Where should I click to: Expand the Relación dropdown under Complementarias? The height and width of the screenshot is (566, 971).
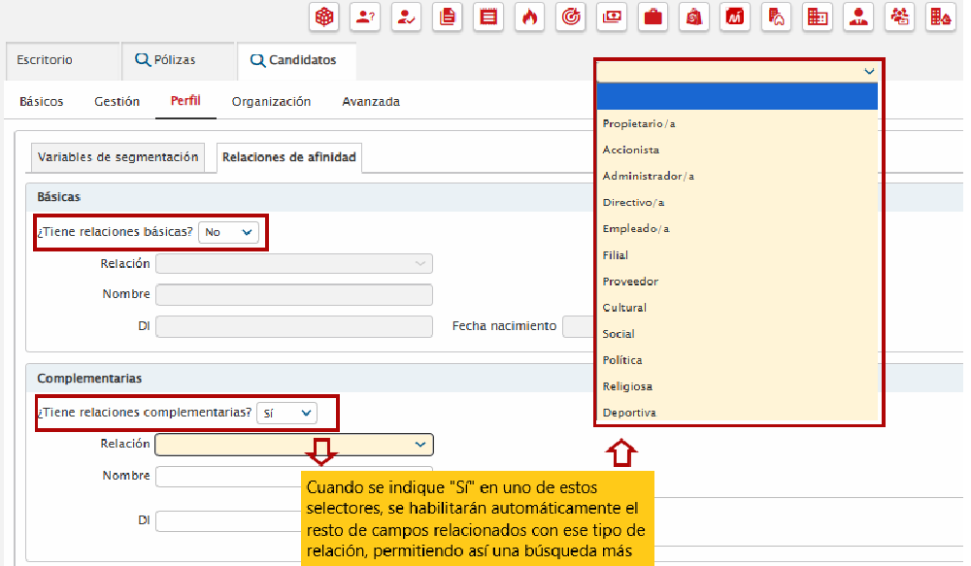[294, 445]
